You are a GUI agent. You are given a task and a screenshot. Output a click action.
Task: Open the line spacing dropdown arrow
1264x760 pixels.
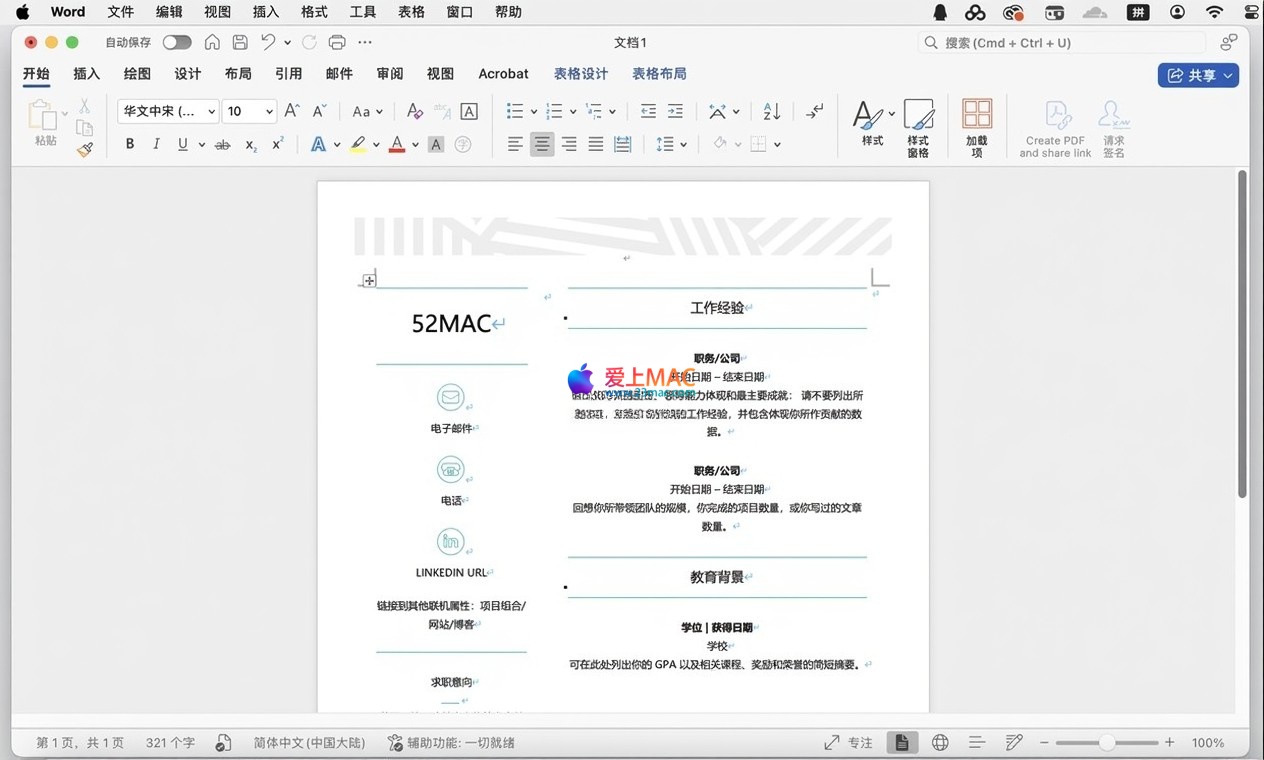point(684,144)
